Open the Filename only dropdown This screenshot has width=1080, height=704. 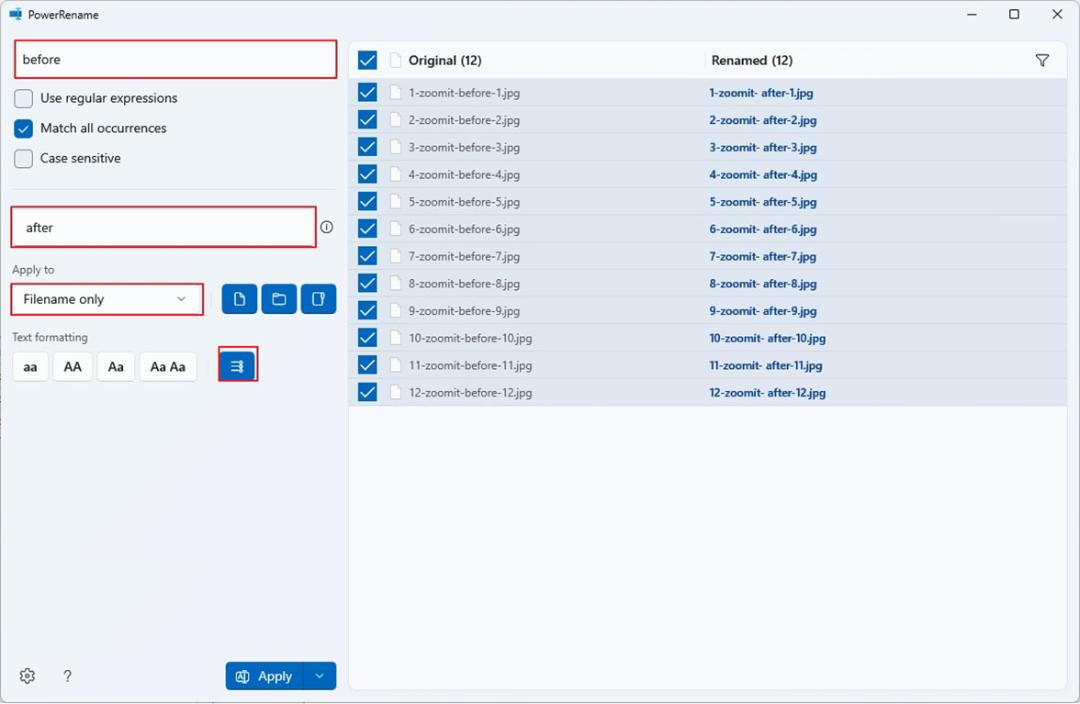pyautogui.click(x=107, y=300)
